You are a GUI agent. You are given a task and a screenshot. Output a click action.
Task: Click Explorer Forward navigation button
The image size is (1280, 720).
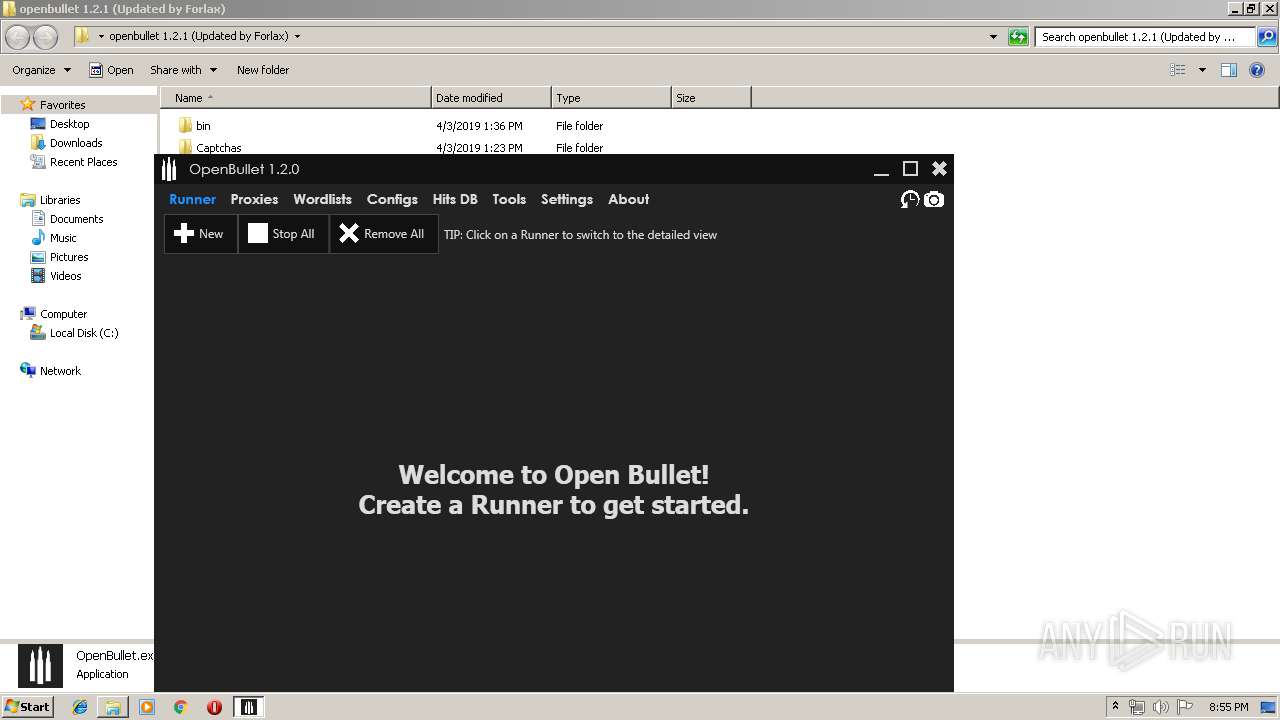pyautogui.click(x=45, y=37)
